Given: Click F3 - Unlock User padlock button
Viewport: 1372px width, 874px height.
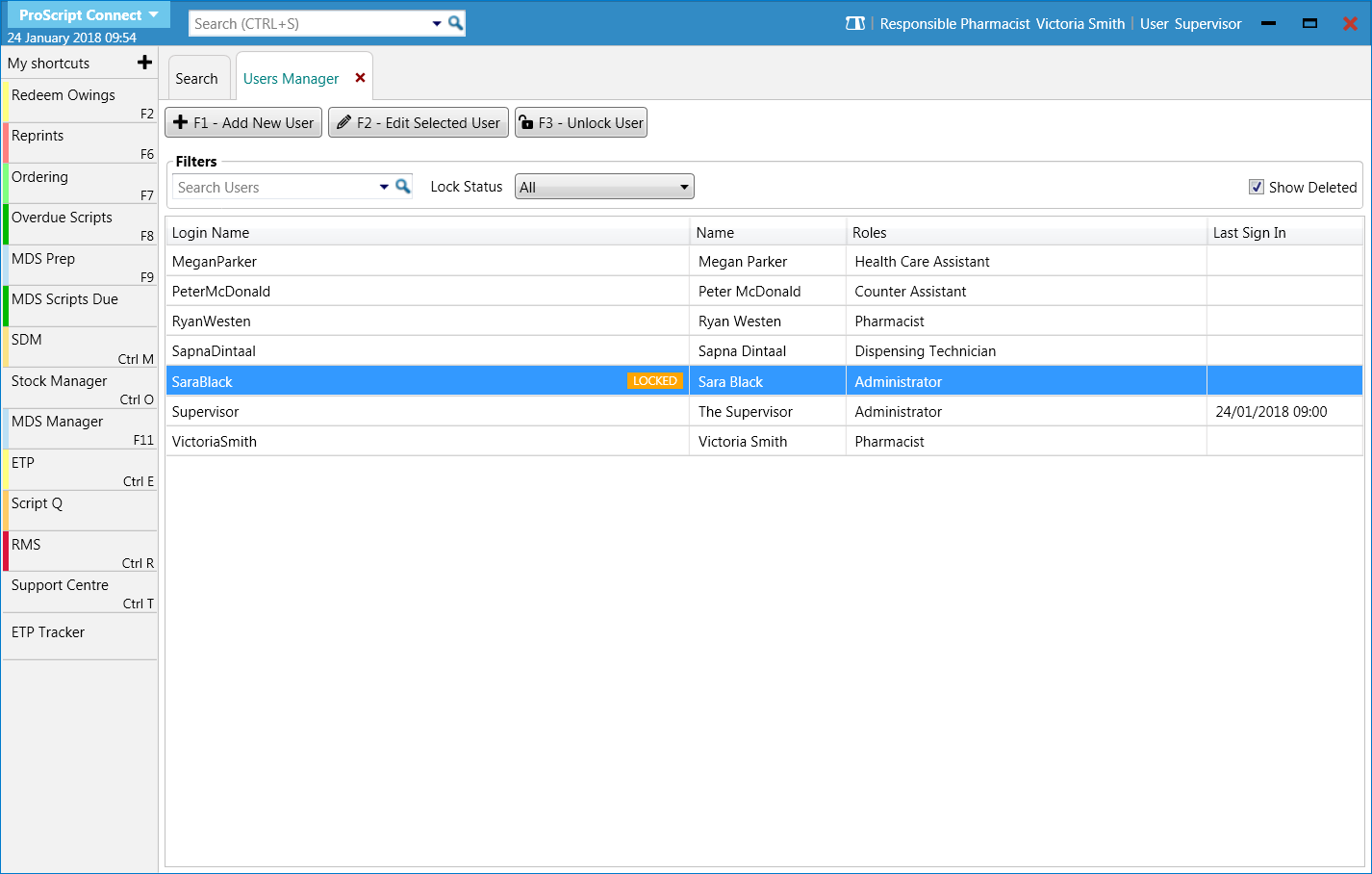Looking at the screenshot, I should (581, 123).
